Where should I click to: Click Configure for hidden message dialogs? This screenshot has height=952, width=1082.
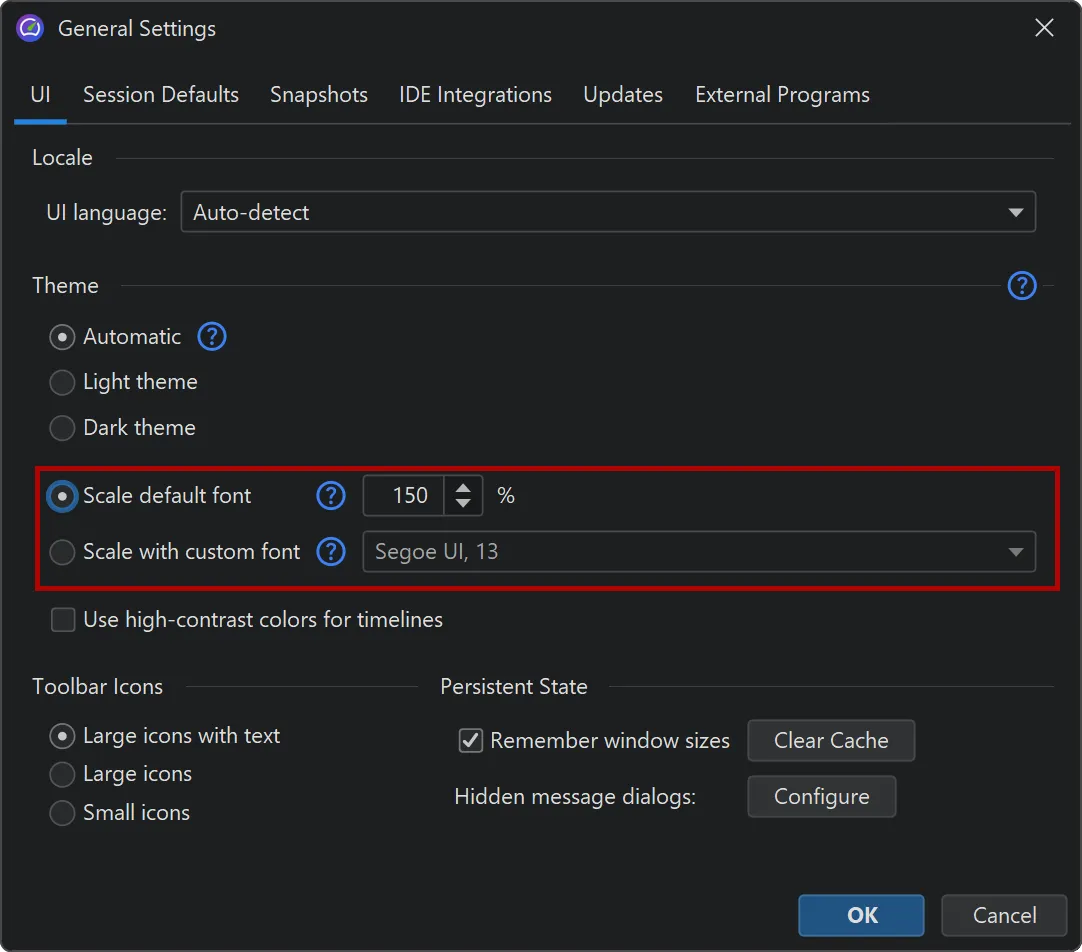coord(821,797)
